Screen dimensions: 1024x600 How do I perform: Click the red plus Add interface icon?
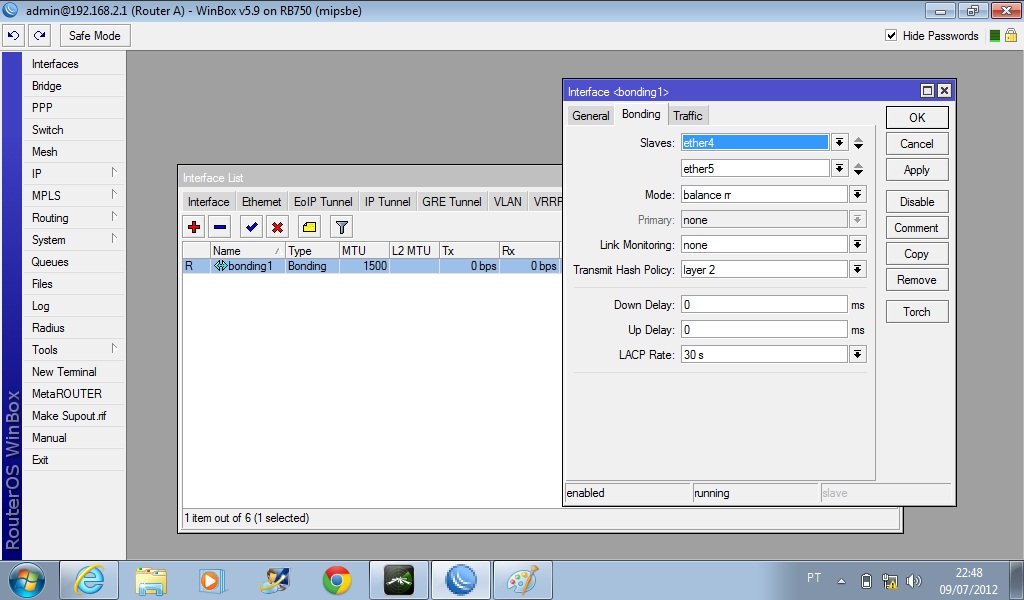(x=195, y=227)
